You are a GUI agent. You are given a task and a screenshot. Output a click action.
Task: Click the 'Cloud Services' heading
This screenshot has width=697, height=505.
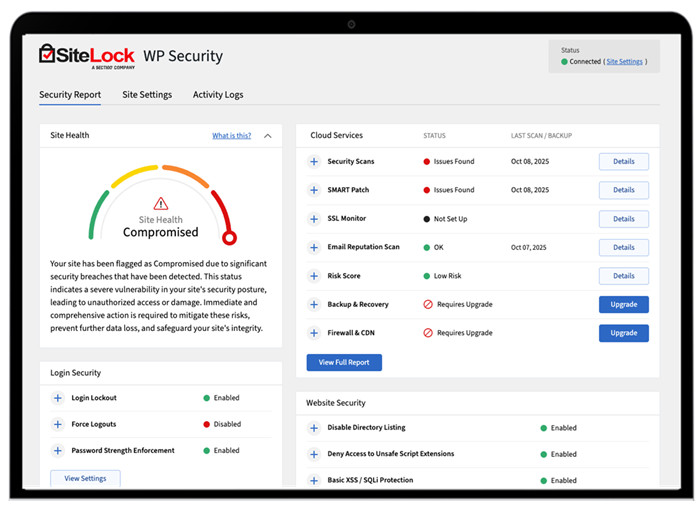click(x=336, y=135)
